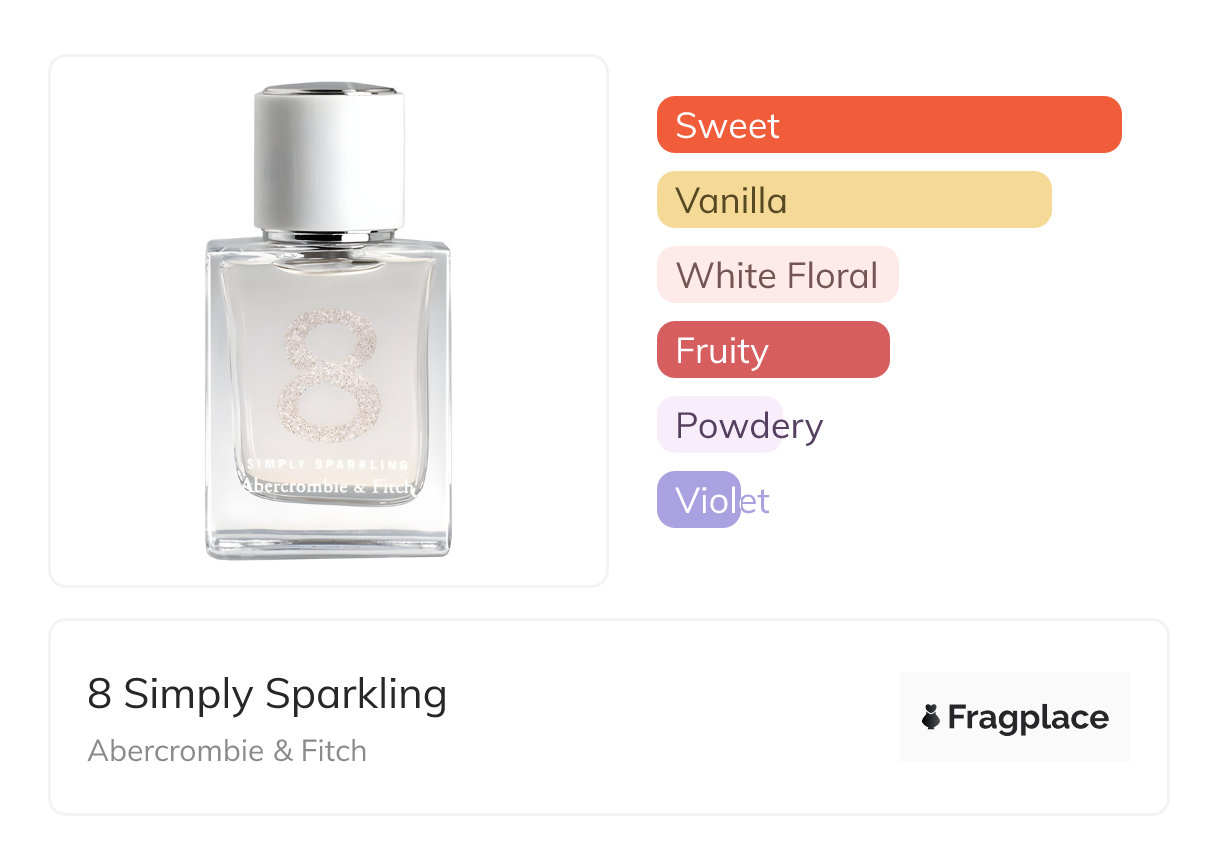Click the Powdery accord bar
The width and height of the screenshot is (1218, 864).
719,425
